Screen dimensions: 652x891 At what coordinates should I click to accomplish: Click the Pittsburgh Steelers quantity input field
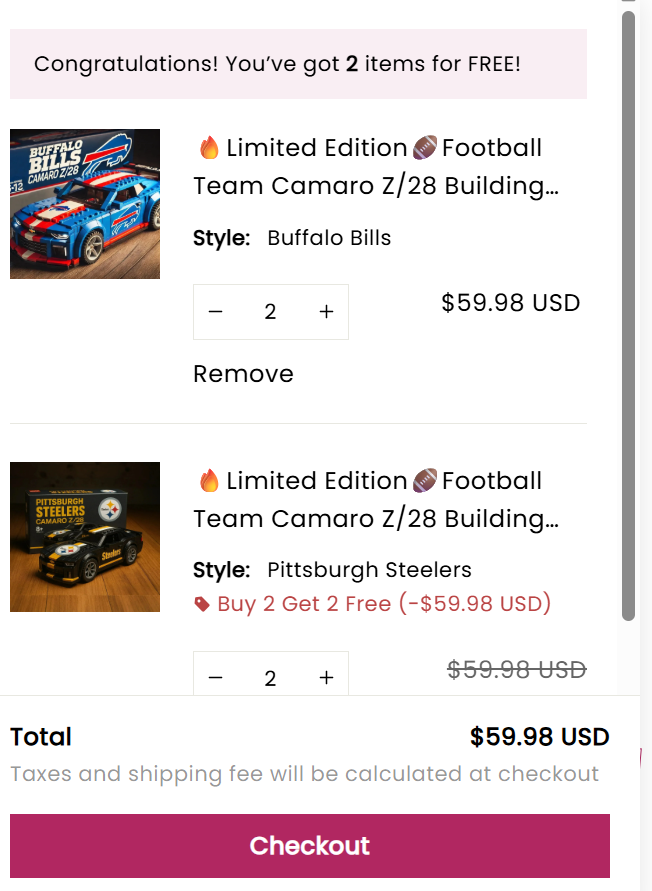tap(270, 678)
